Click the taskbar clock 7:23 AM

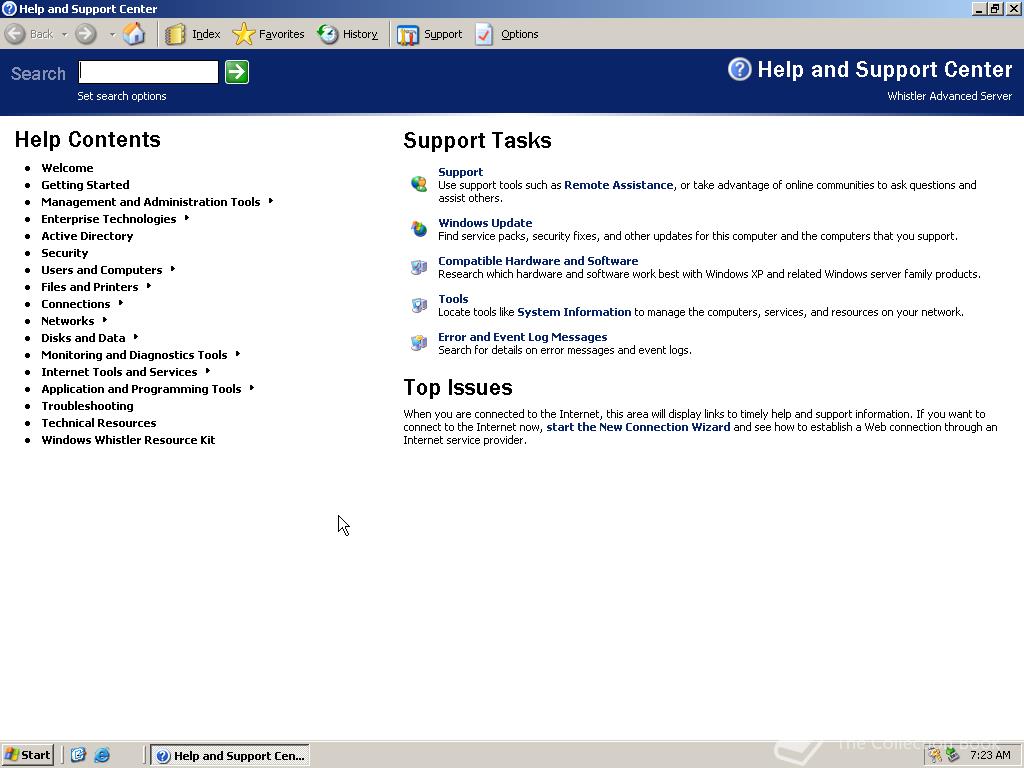(x=990, y=755)
